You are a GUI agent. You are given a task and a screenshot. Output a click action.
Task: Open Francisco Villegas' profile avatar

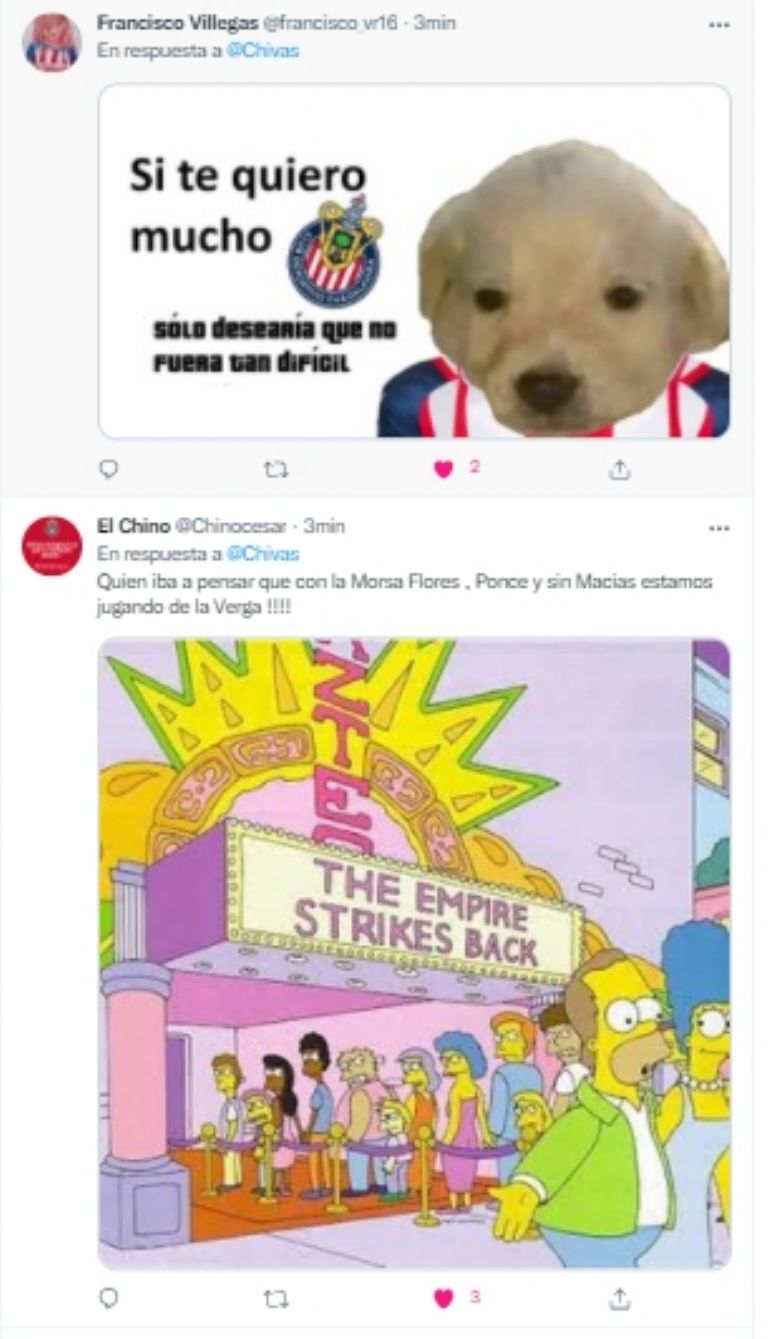(x=52, y=43)
